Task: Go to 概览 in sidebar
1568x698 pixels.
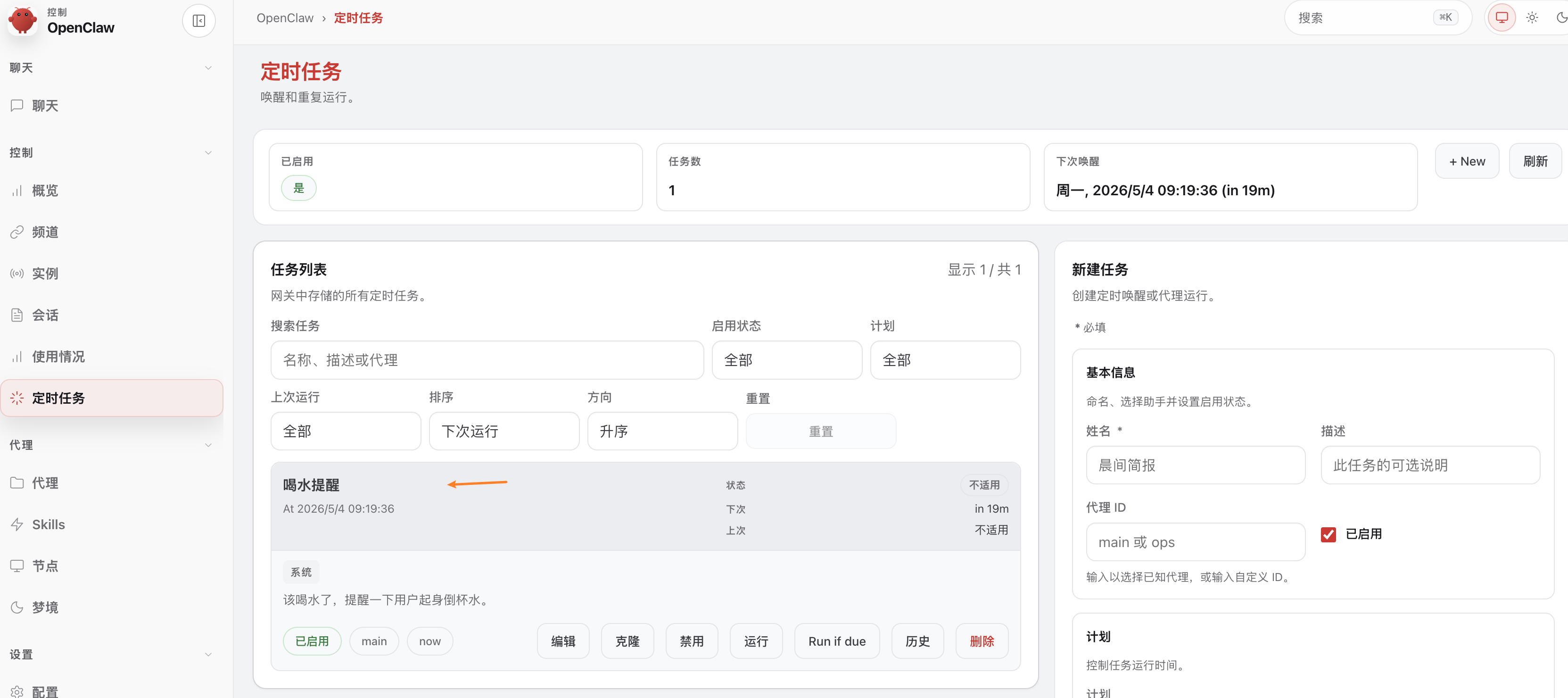Action: [x=112, y=191]
